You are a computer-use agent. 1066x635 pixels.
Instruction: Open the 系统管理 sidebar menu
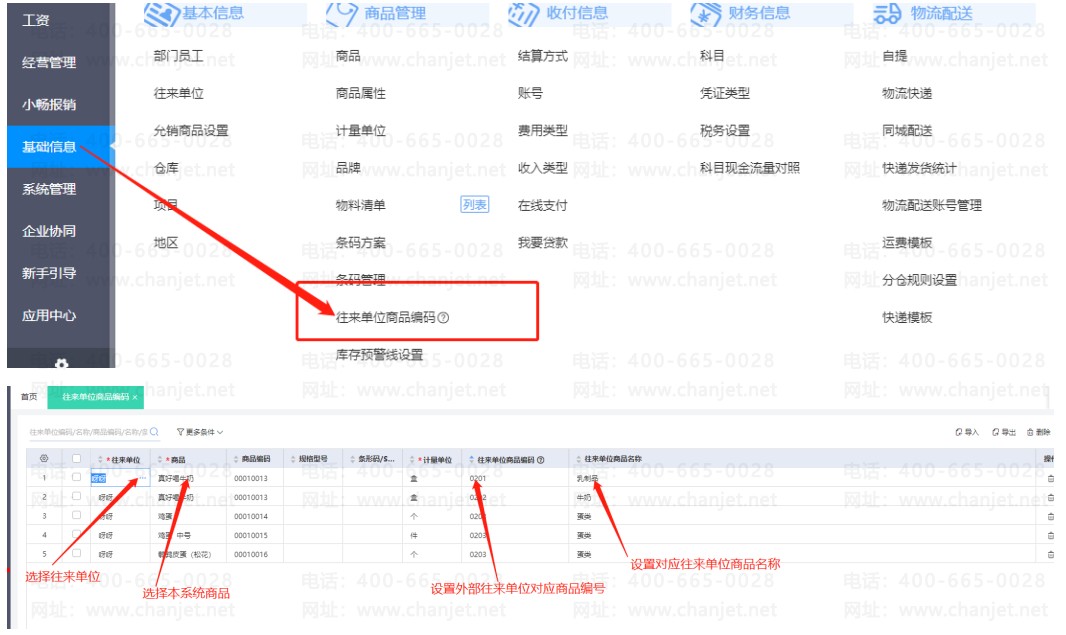[x=49, y=189]
